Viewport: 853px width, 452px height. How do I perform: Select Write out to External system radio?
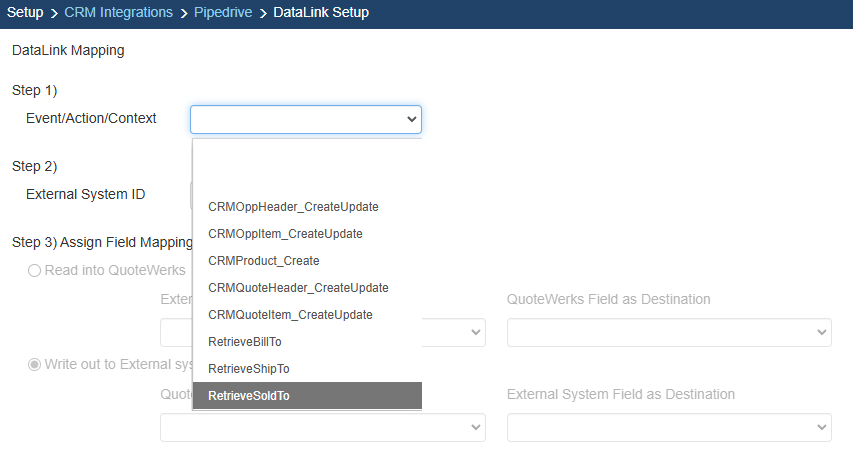coord(35,364)
